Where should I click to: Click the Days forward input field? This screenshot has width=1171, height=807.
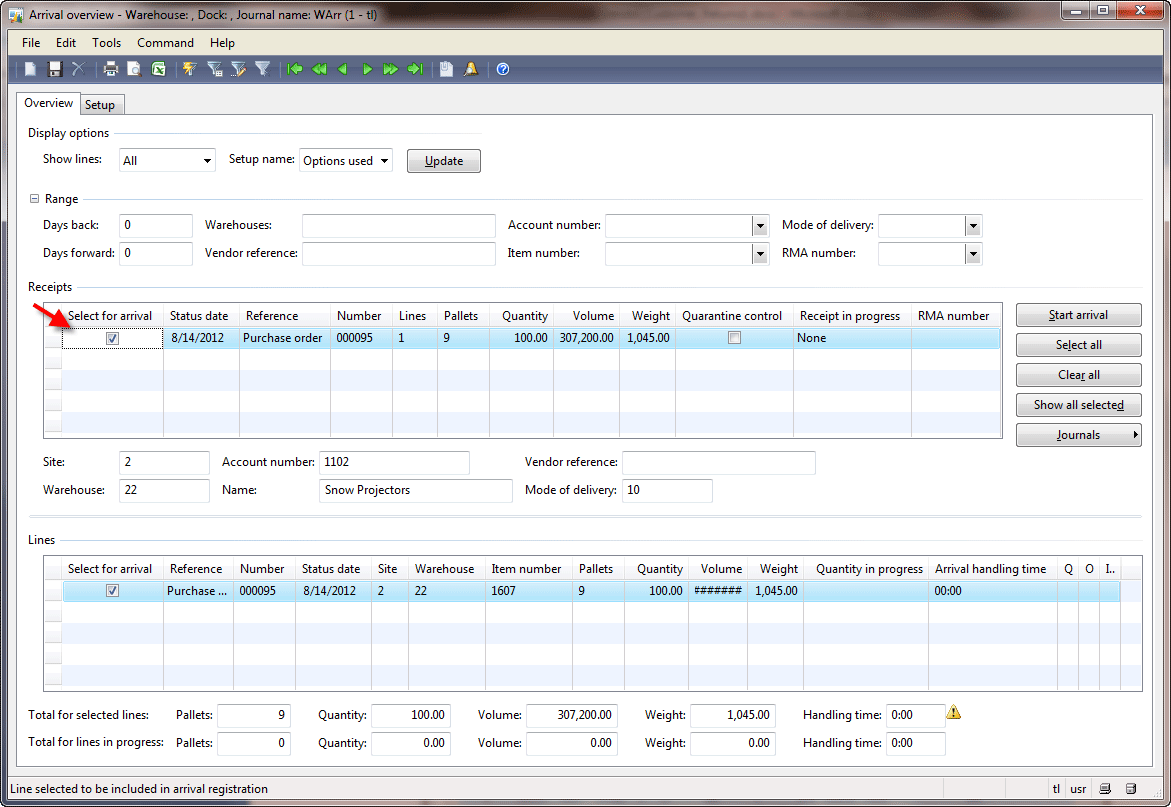pyautogui.click(x=155, y=254)
